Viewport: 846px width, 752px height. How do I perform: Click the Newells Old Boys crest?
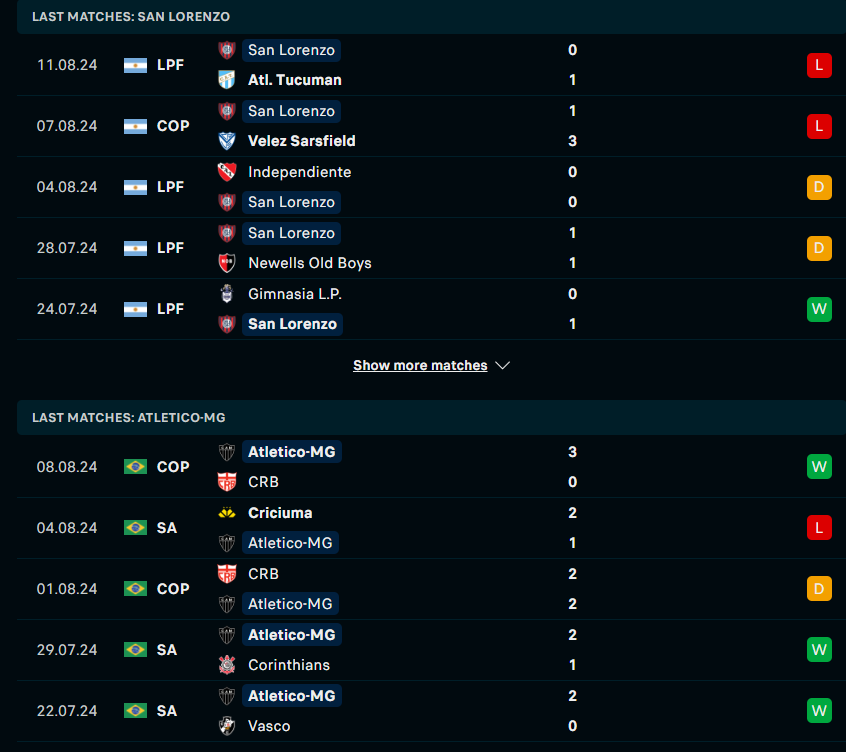pos(227,263)
